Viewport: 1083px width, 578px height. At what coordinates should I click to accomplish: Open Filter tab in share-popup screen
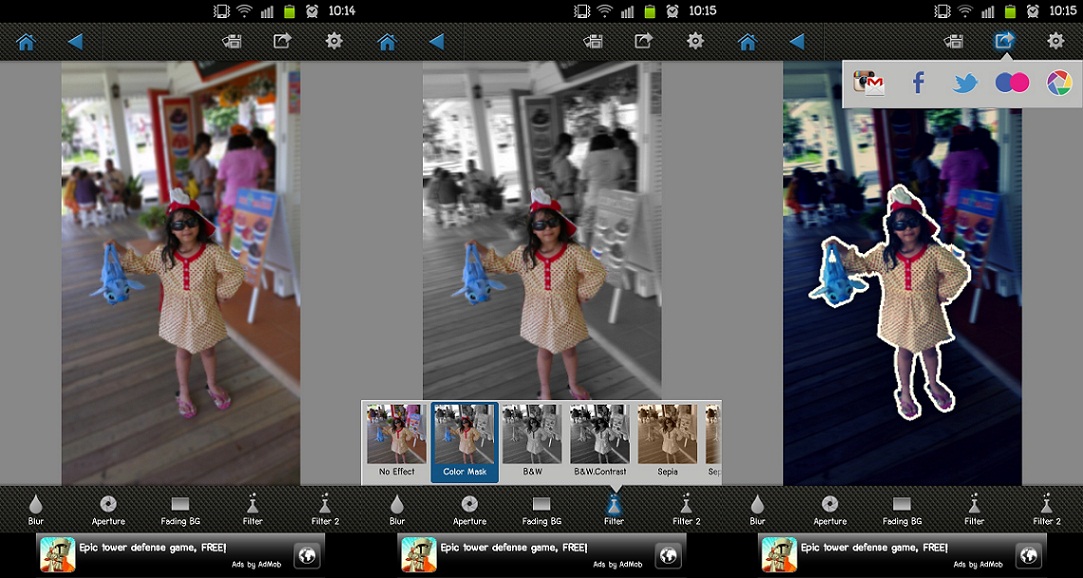[x=975, y=510]
